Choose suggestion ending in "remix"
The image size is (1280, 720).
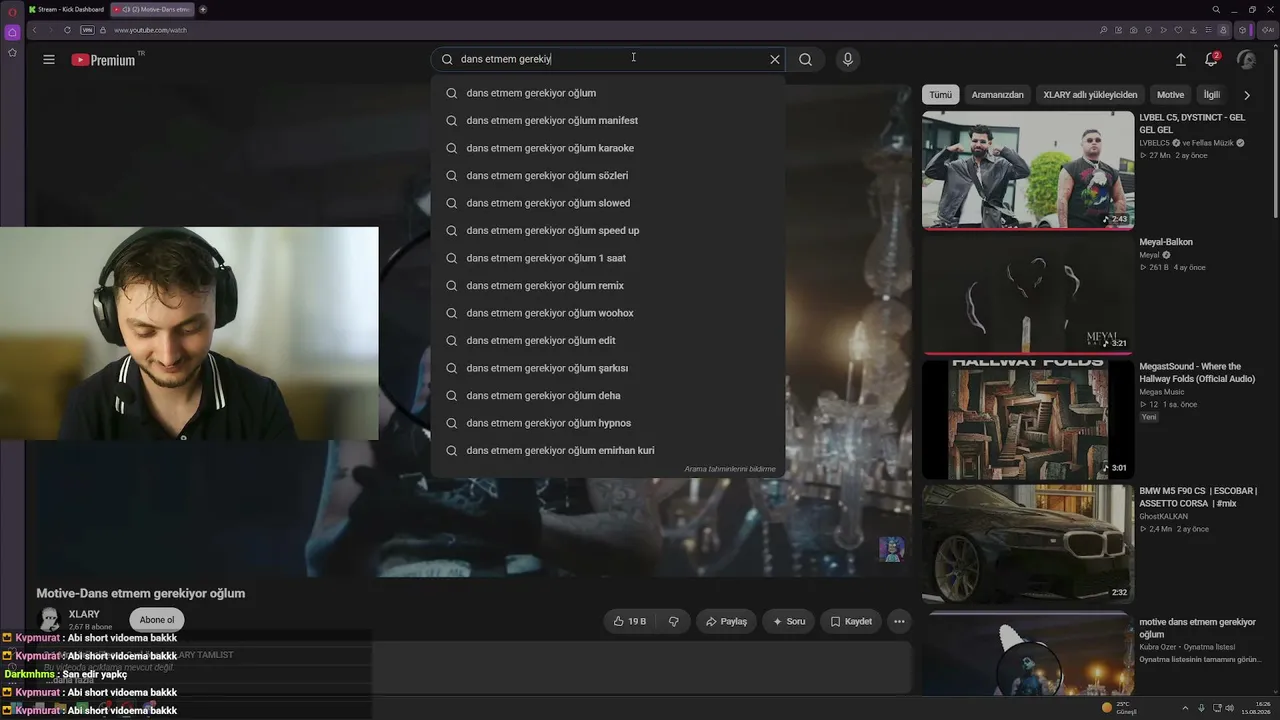pos(608,286)
